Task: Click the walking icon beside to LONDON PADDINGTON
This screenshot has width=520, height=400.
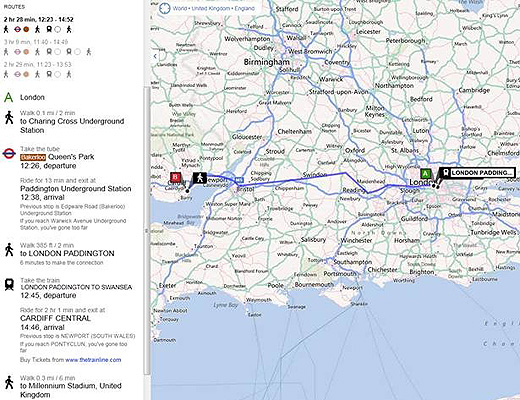Action: click(9, 249)
